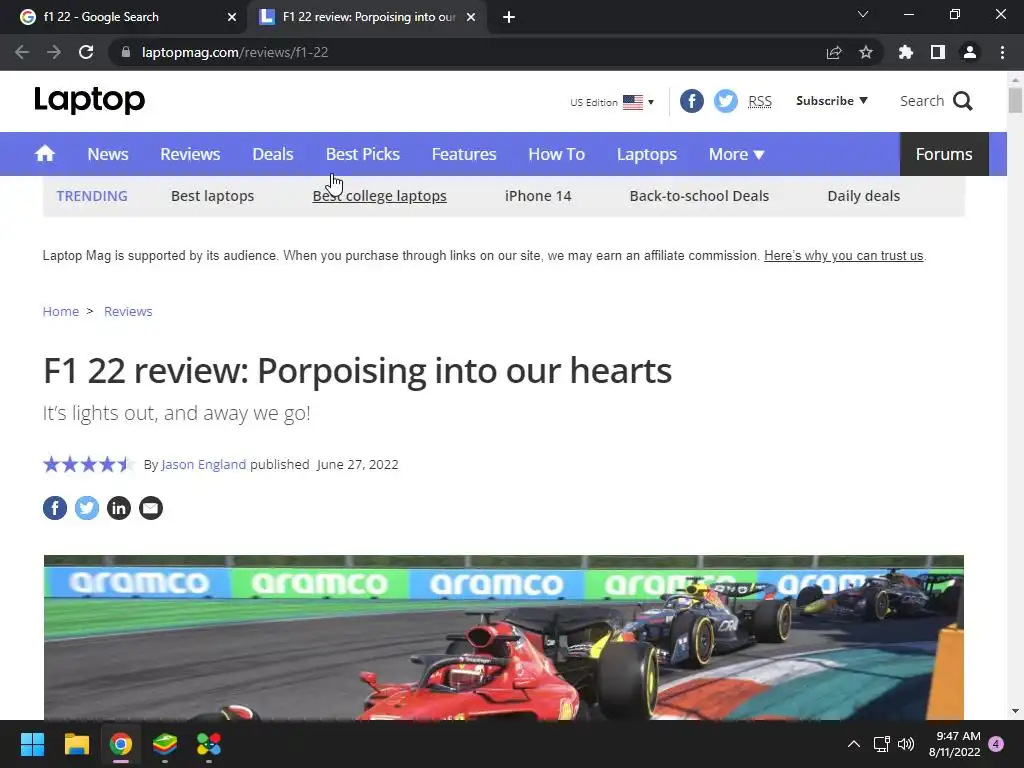Viewport: 1024px width, 768px height.
Task: Go to the Laptop Mag home icon
Action: 45,154
